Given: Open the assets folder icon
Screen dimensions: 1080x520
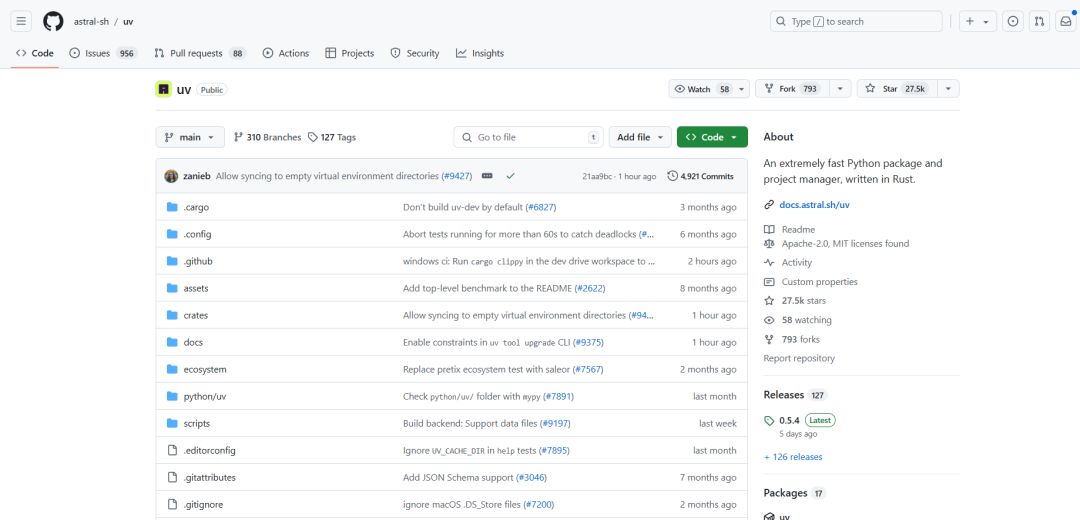Looking at the screenshot, I should [172, 288].
